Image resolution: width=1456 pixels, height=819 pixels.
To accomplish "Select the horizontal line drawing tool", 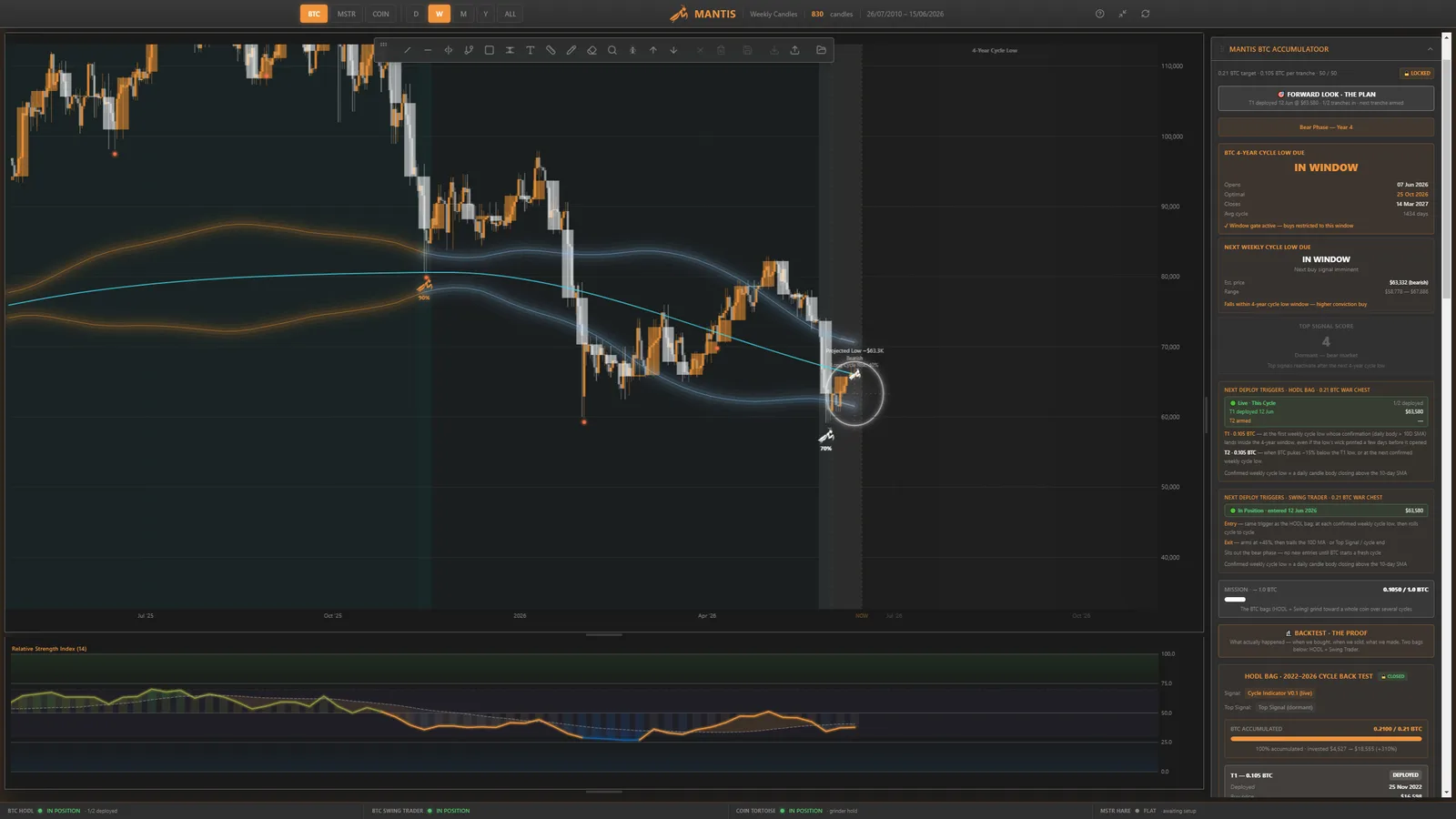I will tap(428, 50).
